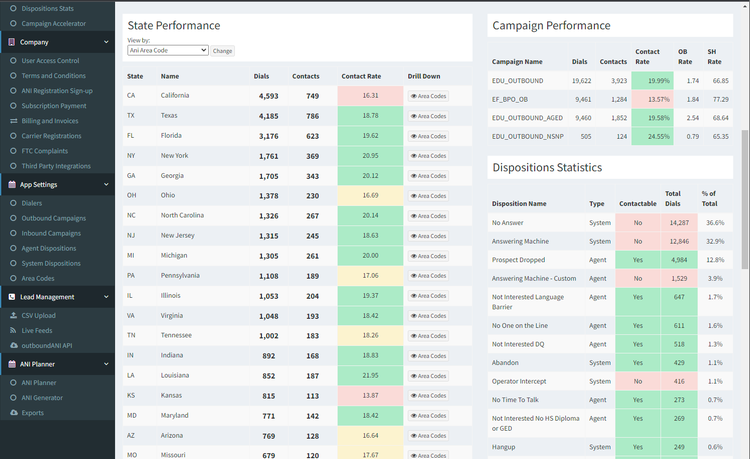Open Arizona Area Codes
The width and height of the screenshot is (750, 459).
point(429,436)
